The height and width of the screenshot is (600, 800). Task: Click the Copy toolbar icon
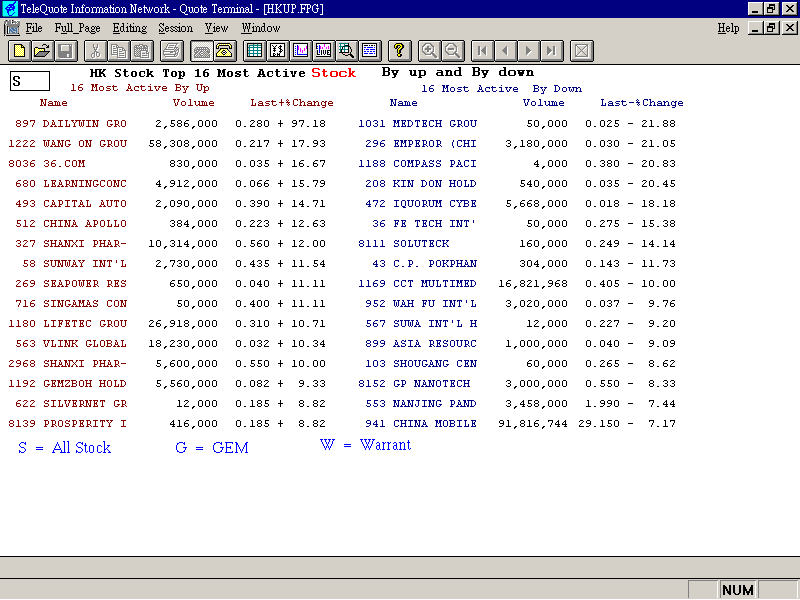coord(118,51)
